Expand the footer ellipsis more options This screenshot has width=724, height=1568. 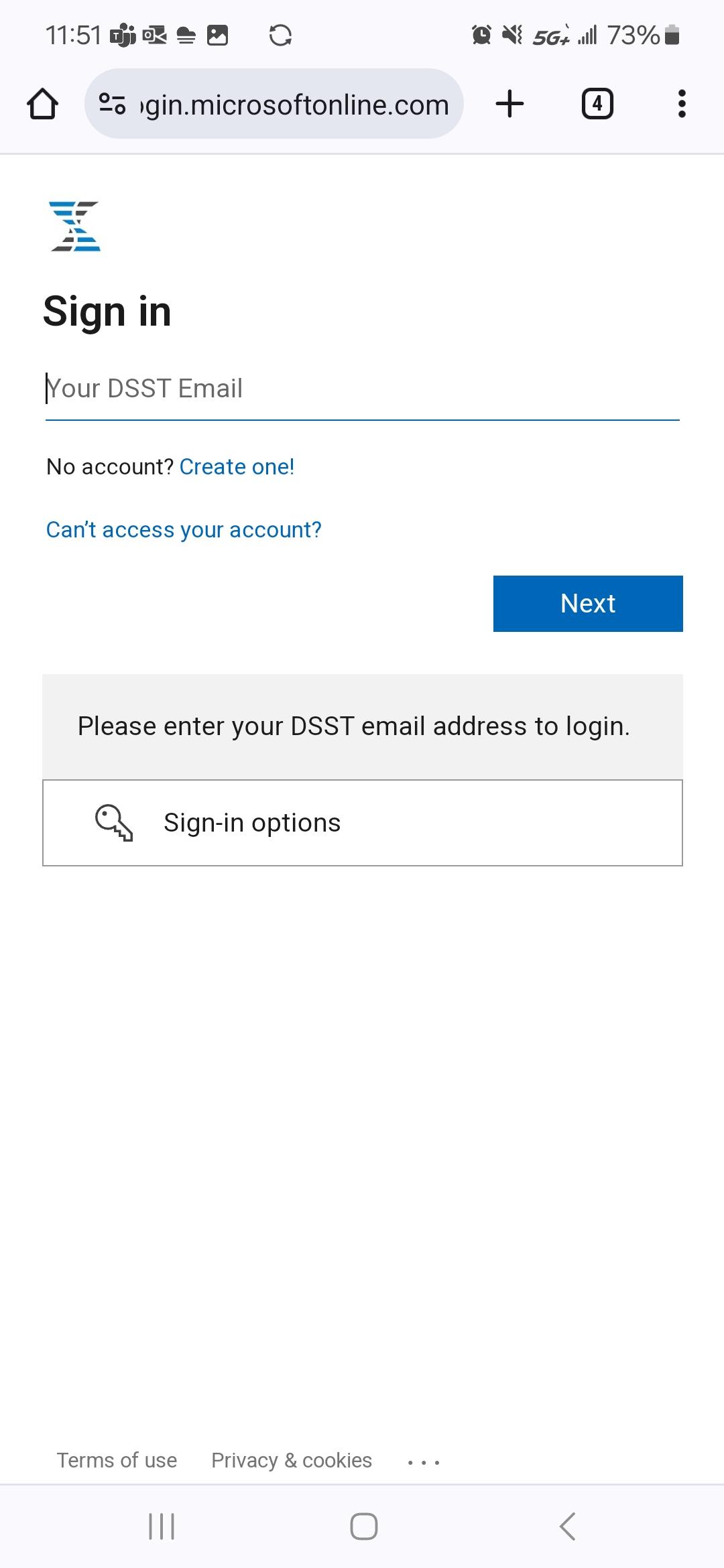[x=424, y=1462]
